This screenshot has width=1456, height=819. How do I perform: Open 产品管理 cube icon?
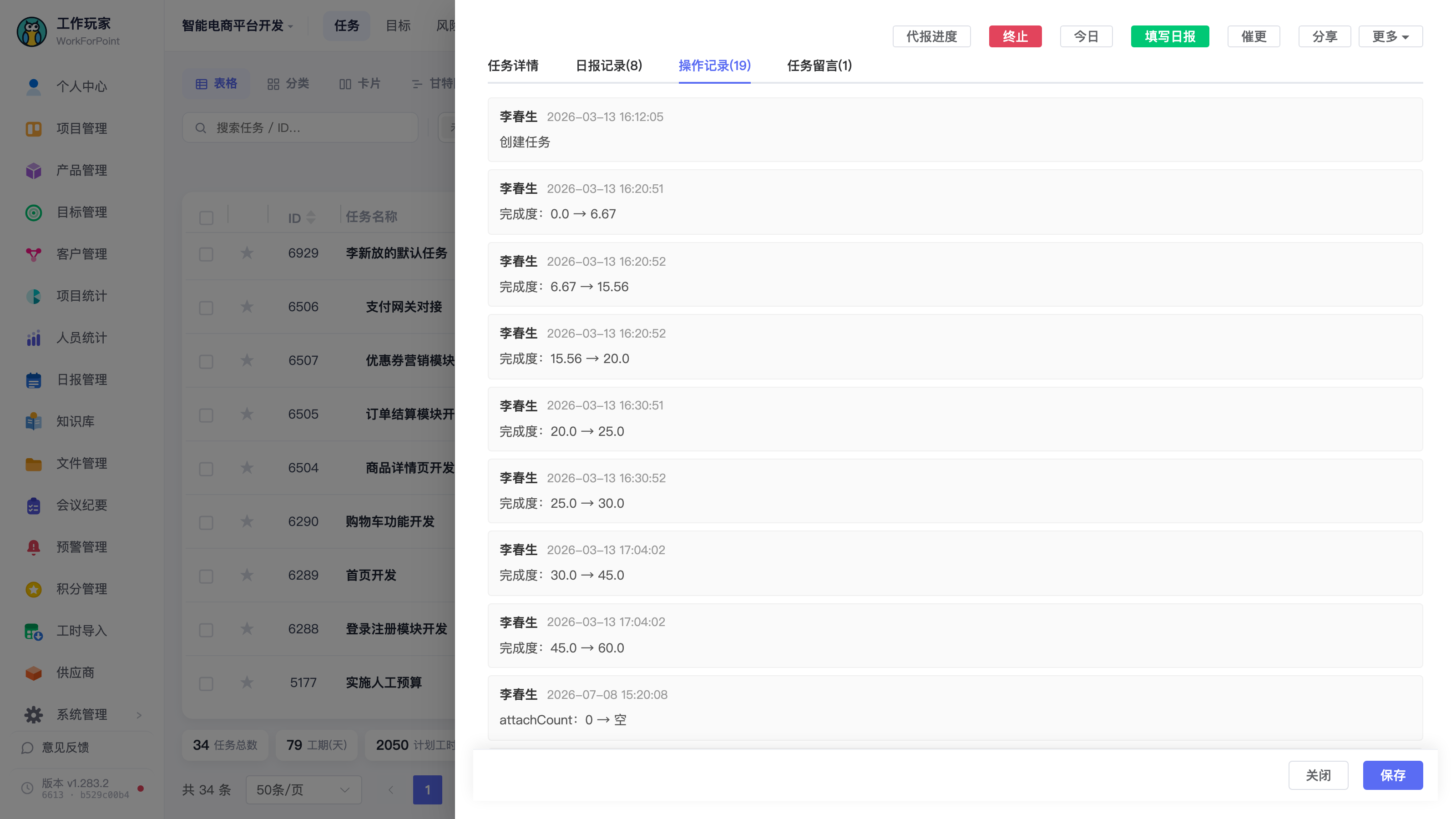pos(33,170)
